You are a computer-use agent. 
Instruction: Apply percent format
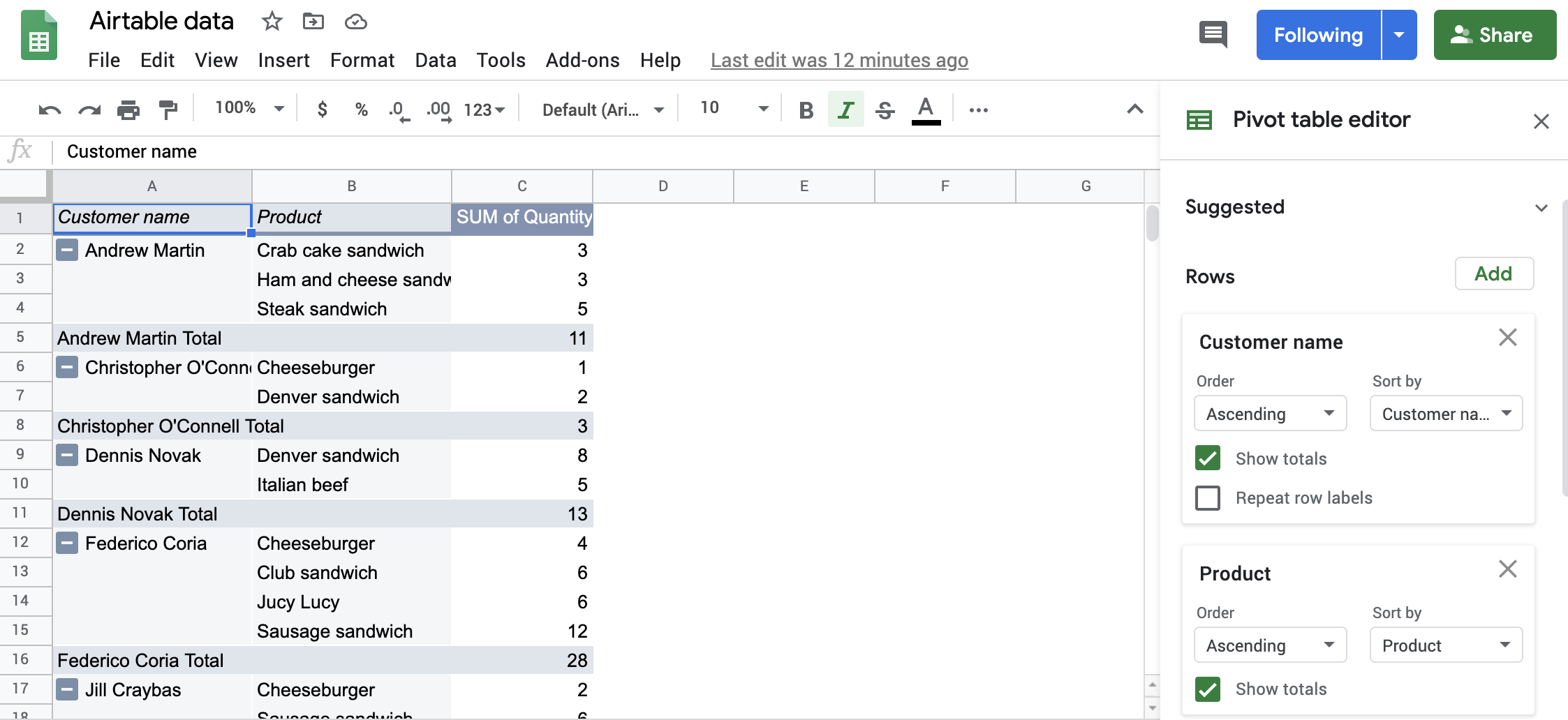pyautogui.click(x=361, y=109)
